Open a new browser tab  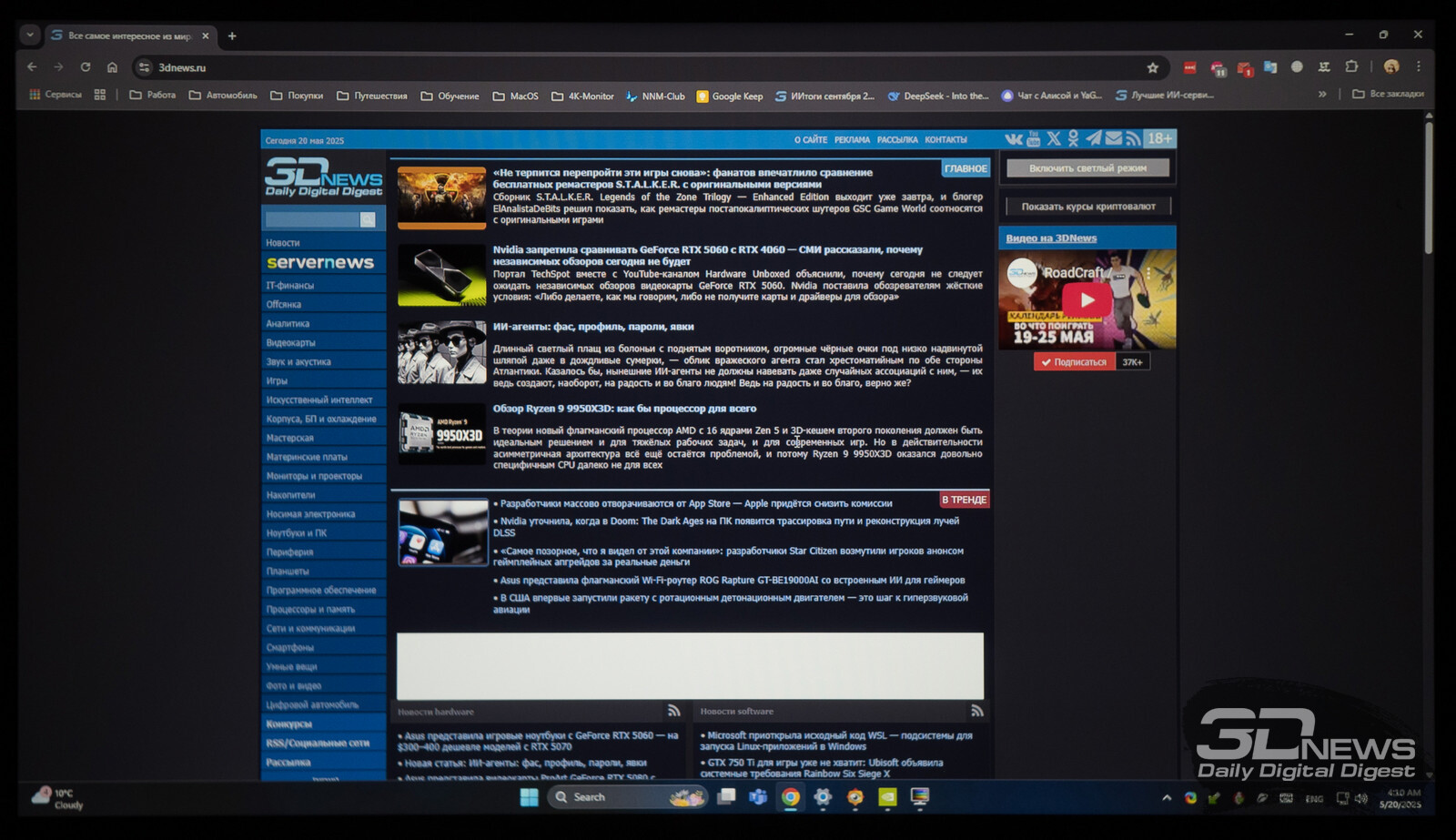tap(232, 35)
